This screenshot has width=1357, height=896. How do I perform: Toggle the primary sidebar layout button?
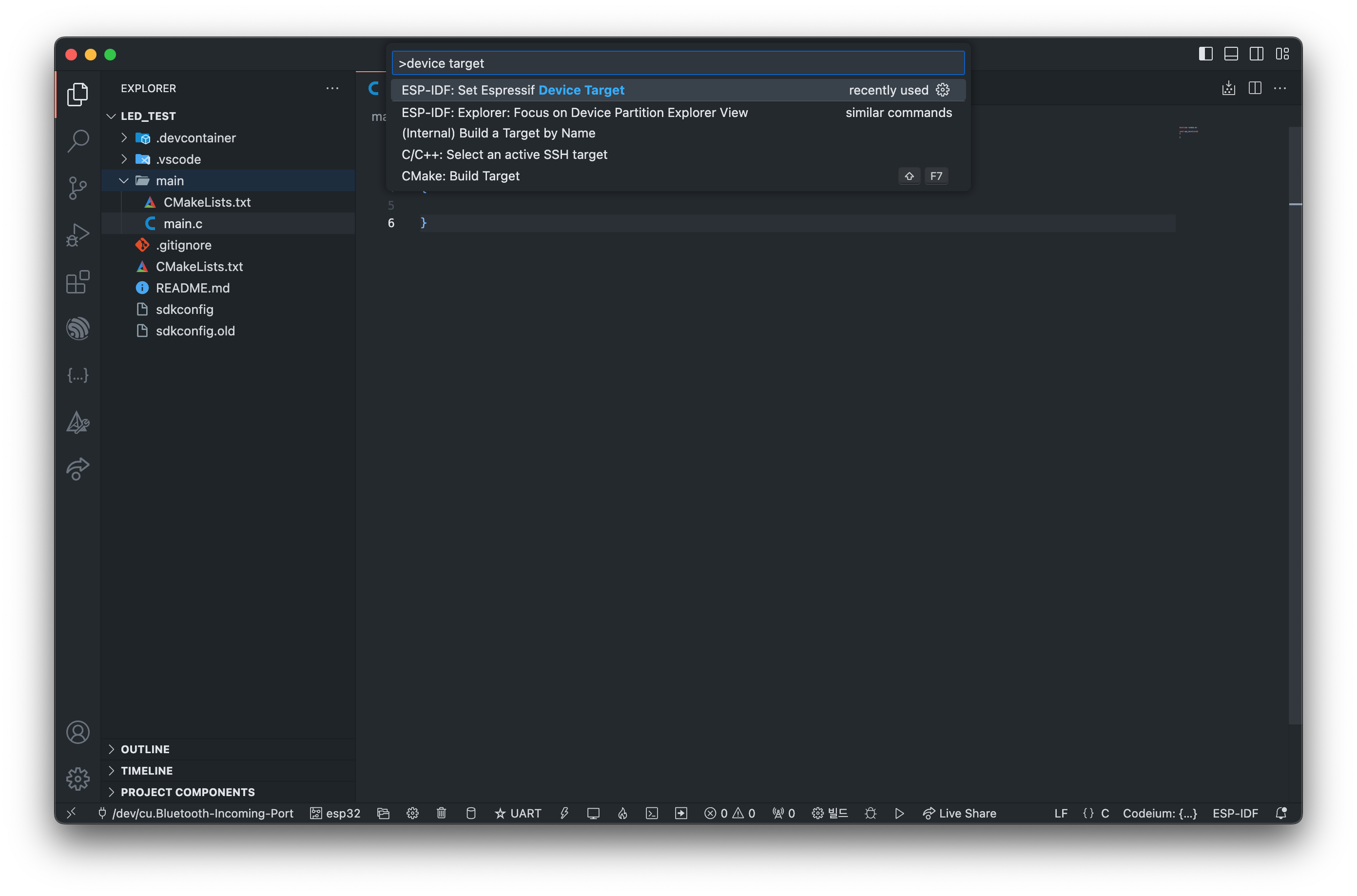click(x=1205, y=54)
